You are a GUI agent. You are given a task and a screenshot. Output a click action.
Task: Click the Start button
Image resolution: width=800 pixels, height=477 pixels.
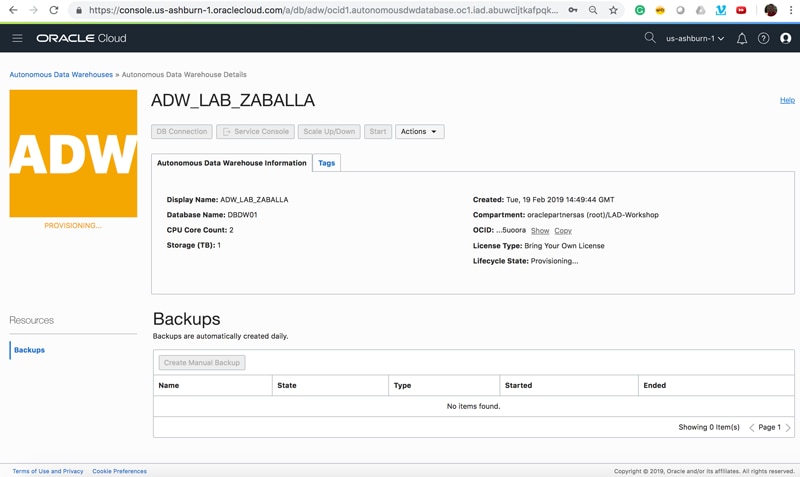378,132
